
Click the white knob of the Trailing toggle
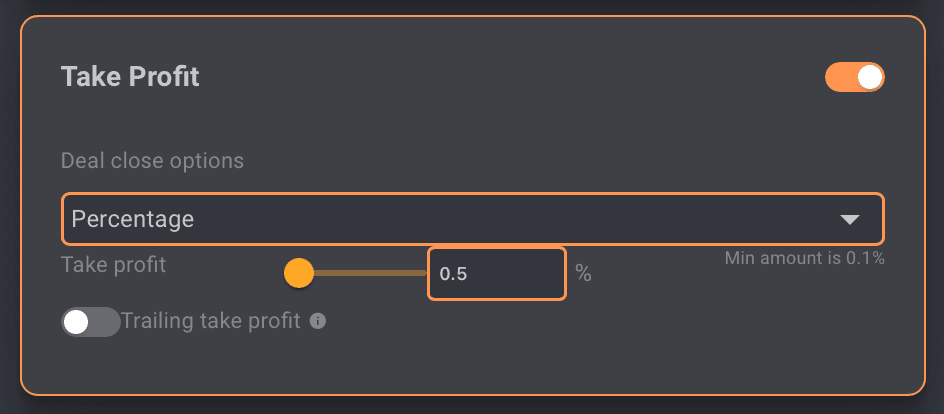(76, 322)
